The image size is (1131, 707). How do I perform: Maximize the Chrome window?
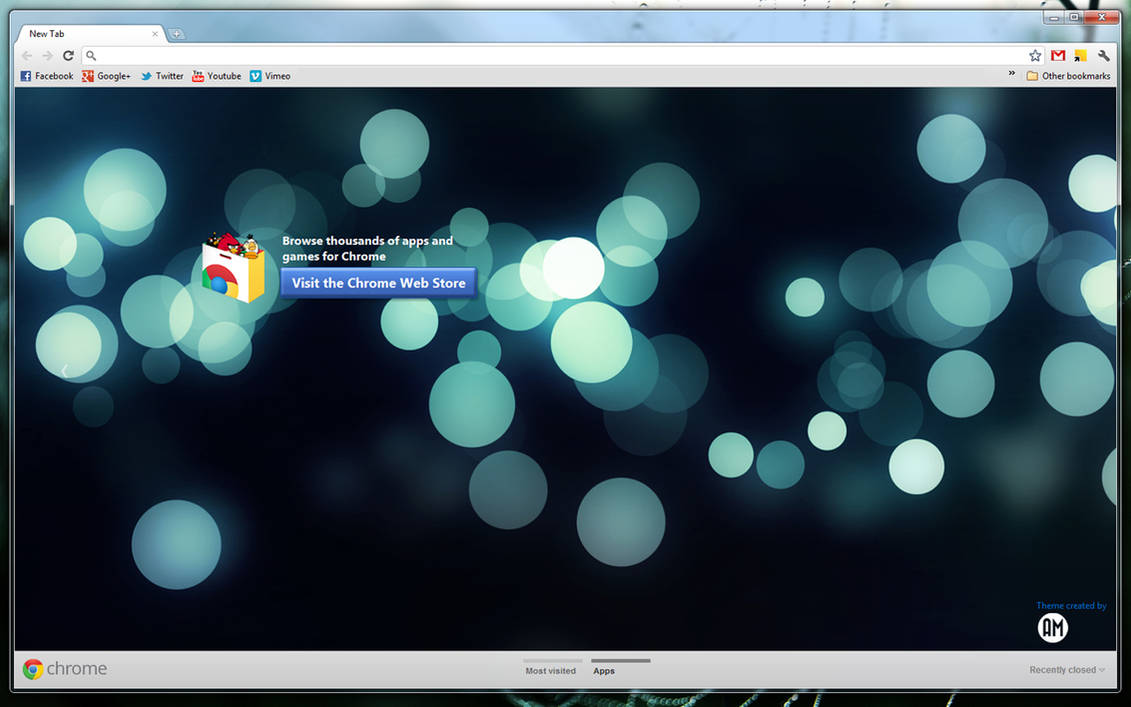click(1075, 17)
